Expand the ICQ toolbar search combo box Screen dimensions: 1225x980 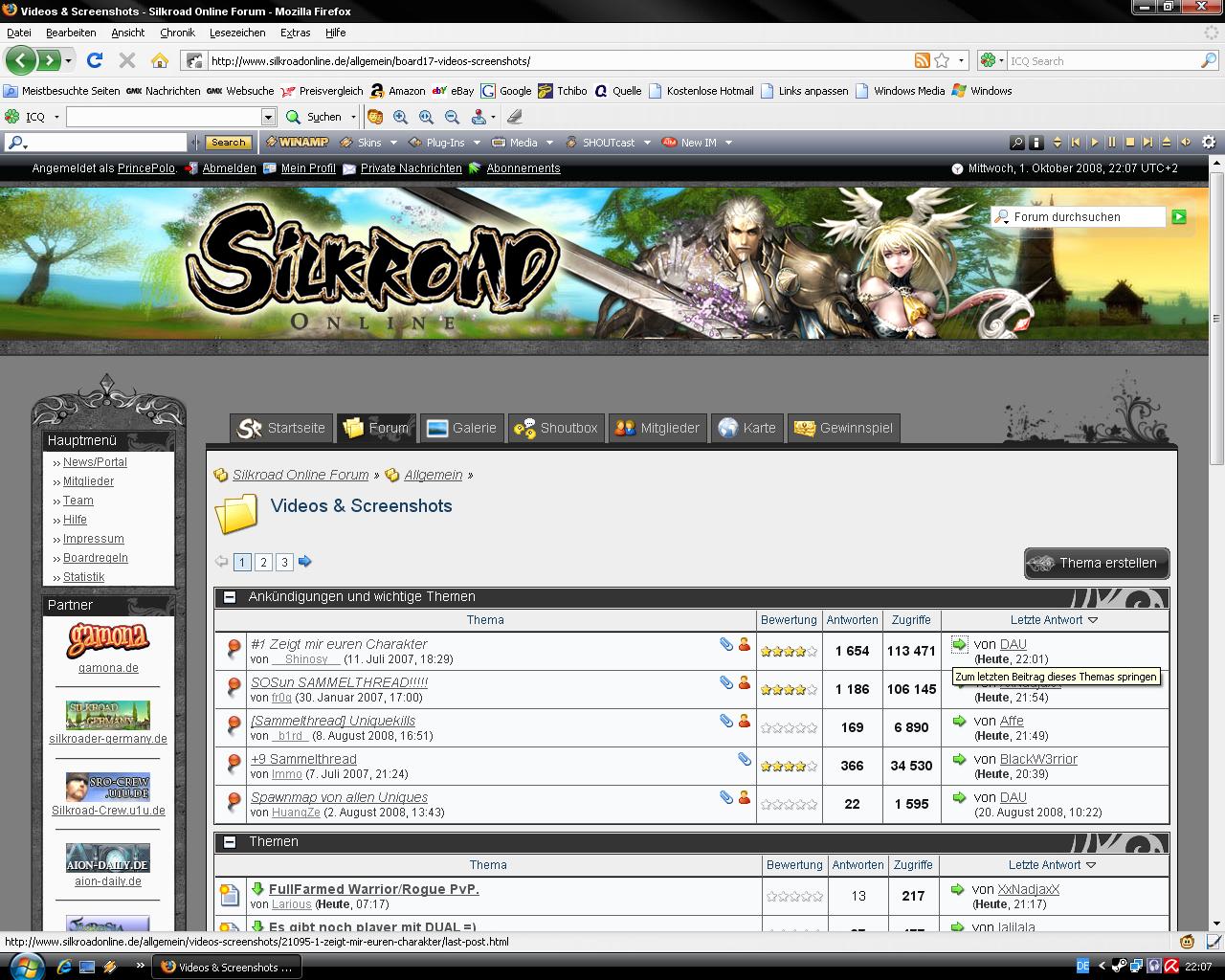(x=268, y=117)
